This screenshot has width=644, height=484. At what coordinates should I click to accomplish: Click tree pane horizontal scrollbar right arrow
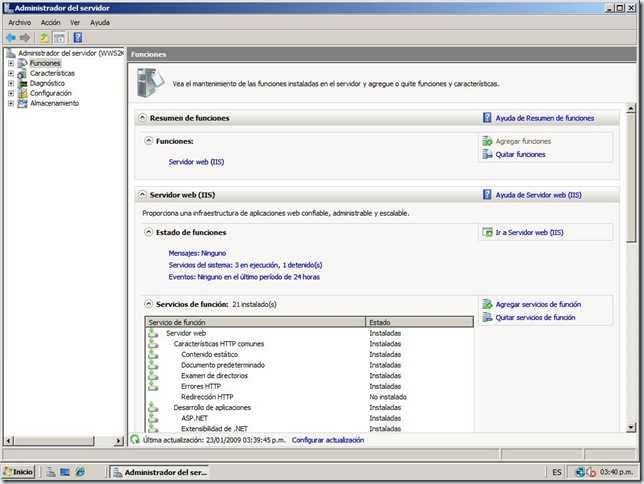(119, 441)
